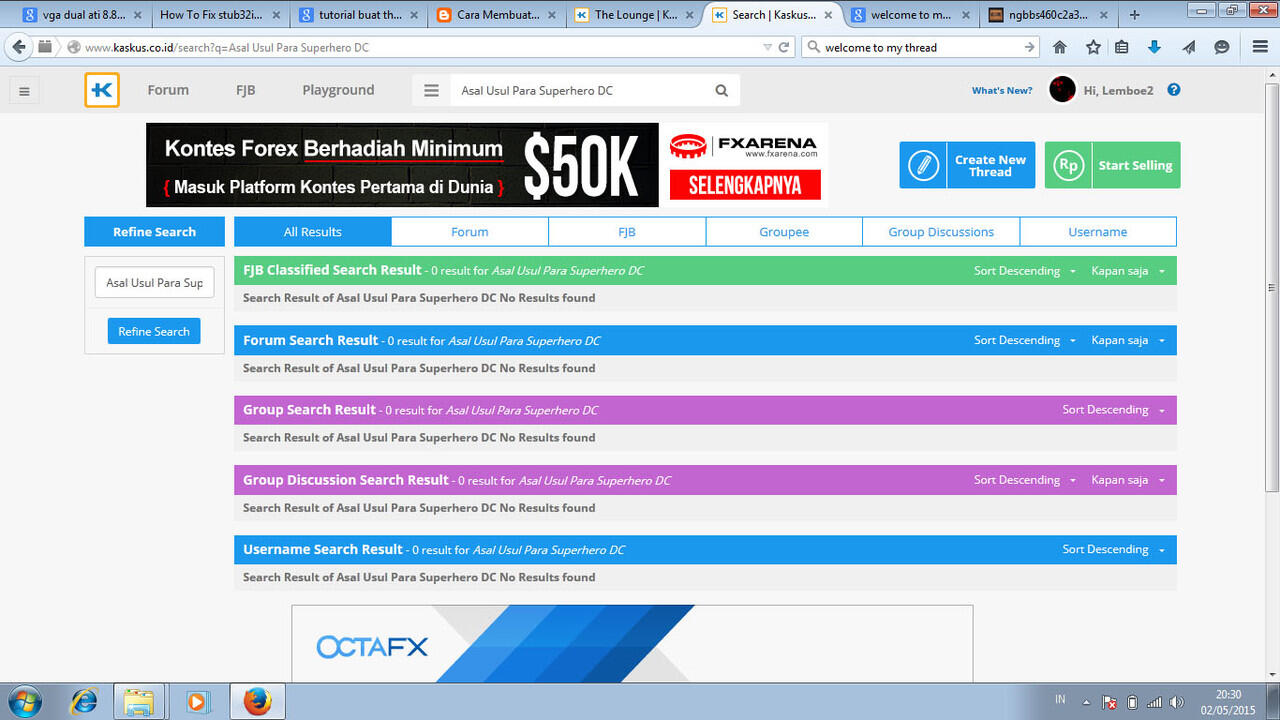Click the search go arrow in Firefox search box
The width and height of the screenshot is (1280, 720).
click(1030, 47)
